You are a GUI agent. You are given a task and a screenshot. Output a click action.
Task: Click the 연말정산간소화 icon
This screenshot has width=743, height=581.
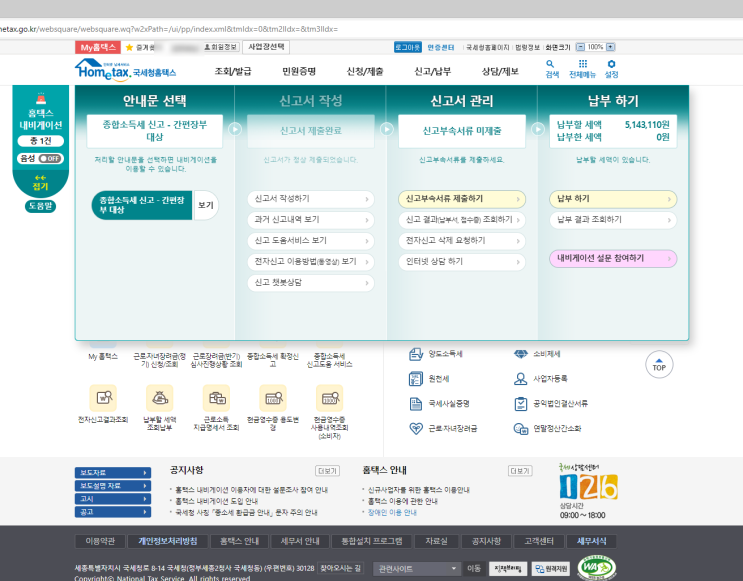[521, 428]
